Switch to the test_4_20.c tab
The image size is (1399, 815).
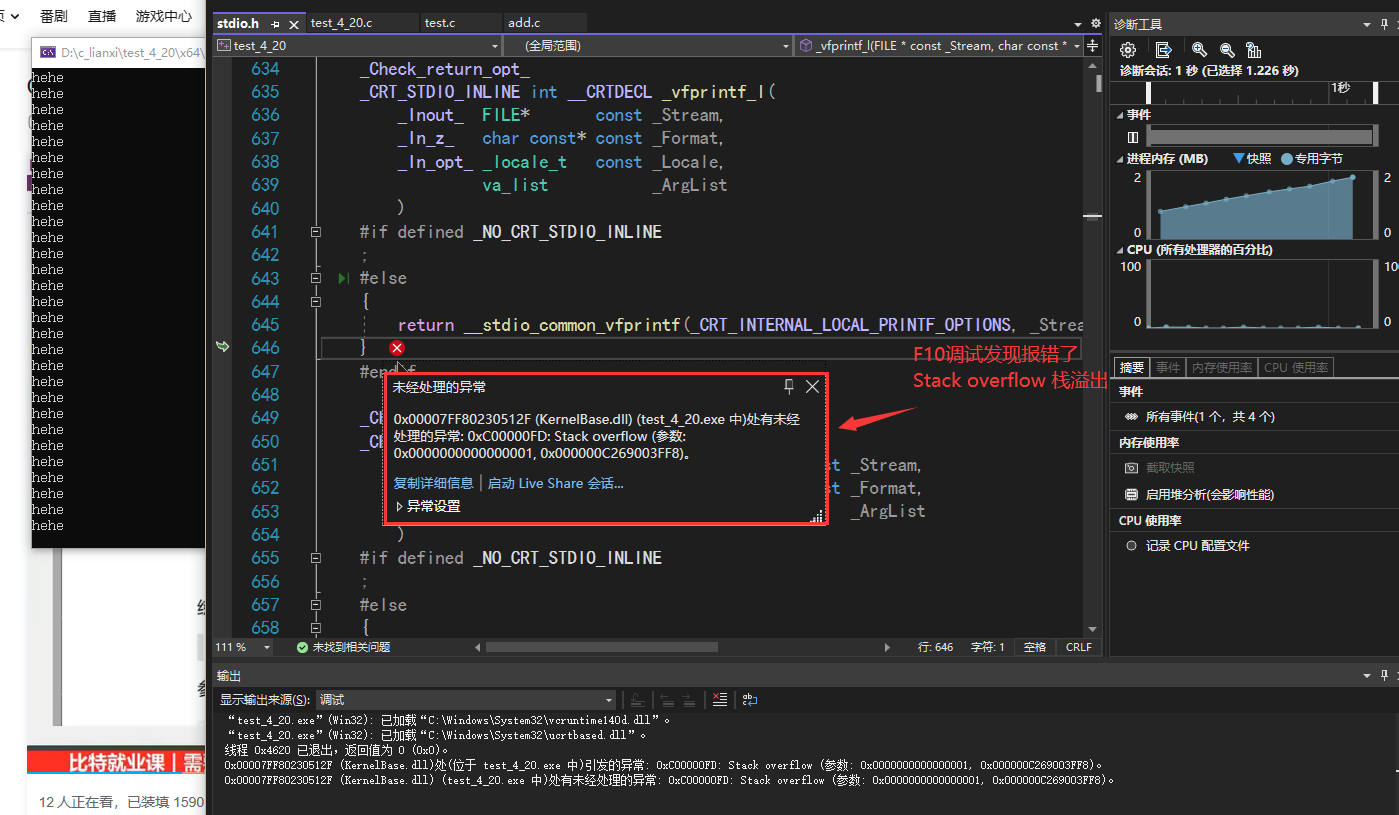coord(361,23)
